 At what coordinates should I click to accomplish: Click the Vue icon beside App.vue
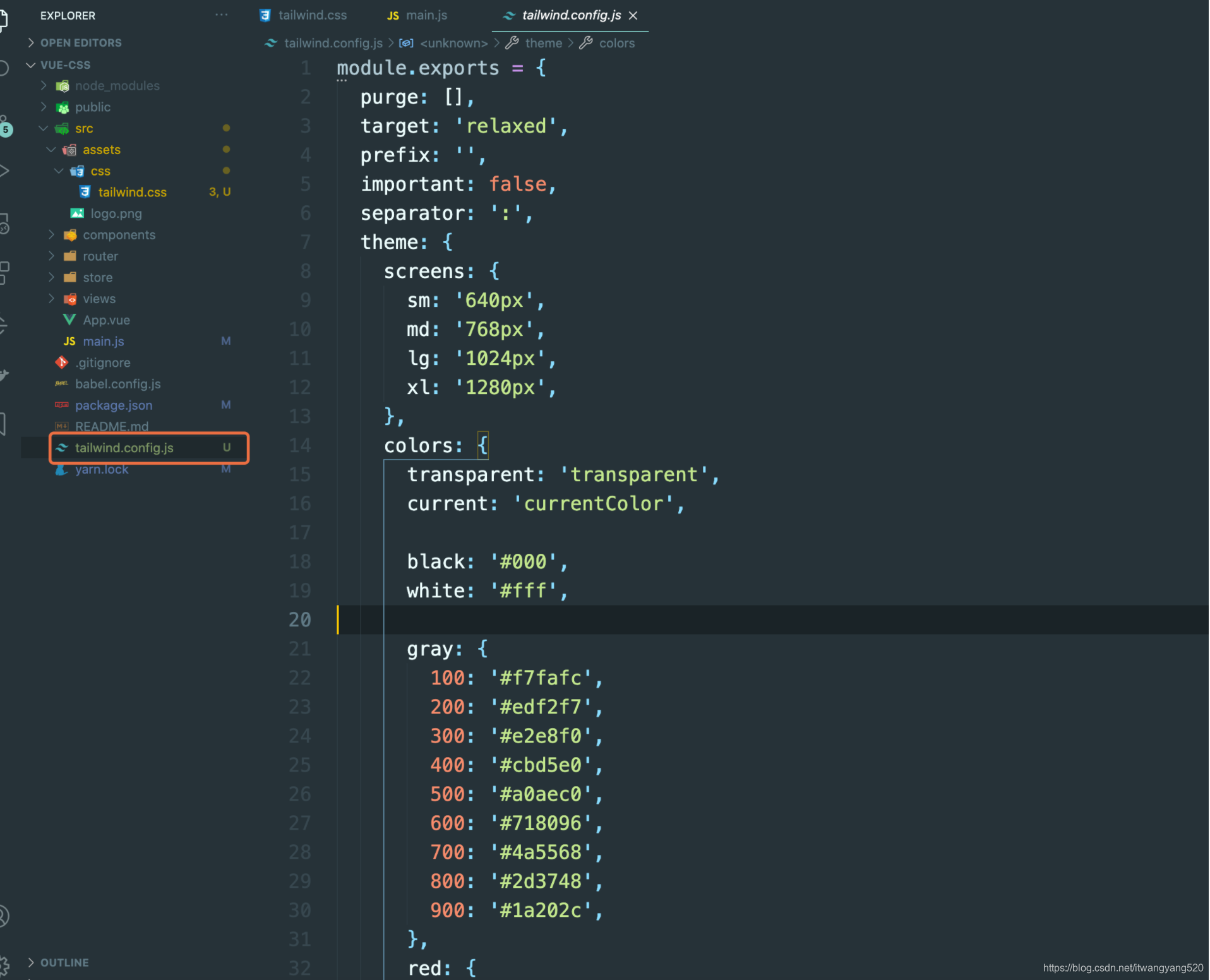coord(69,320)
